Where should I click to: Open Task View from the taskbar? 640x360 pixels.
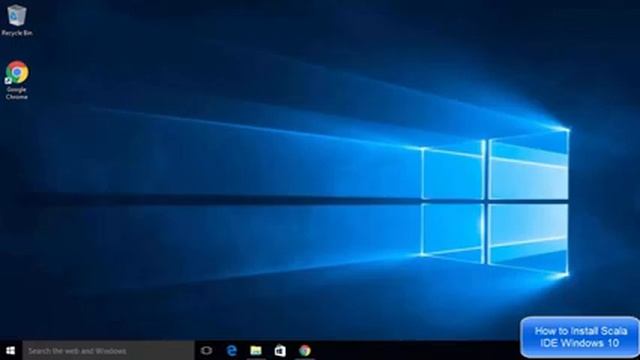[207, 351]
